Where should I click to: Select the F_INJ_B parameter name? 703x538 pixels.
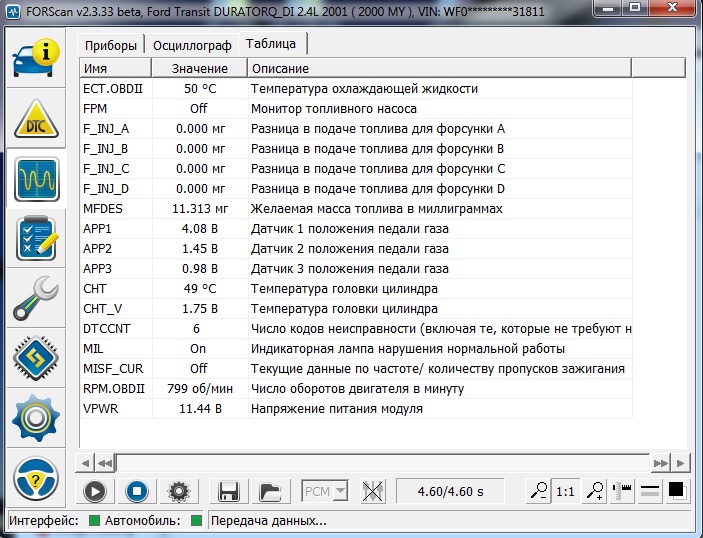105,149
